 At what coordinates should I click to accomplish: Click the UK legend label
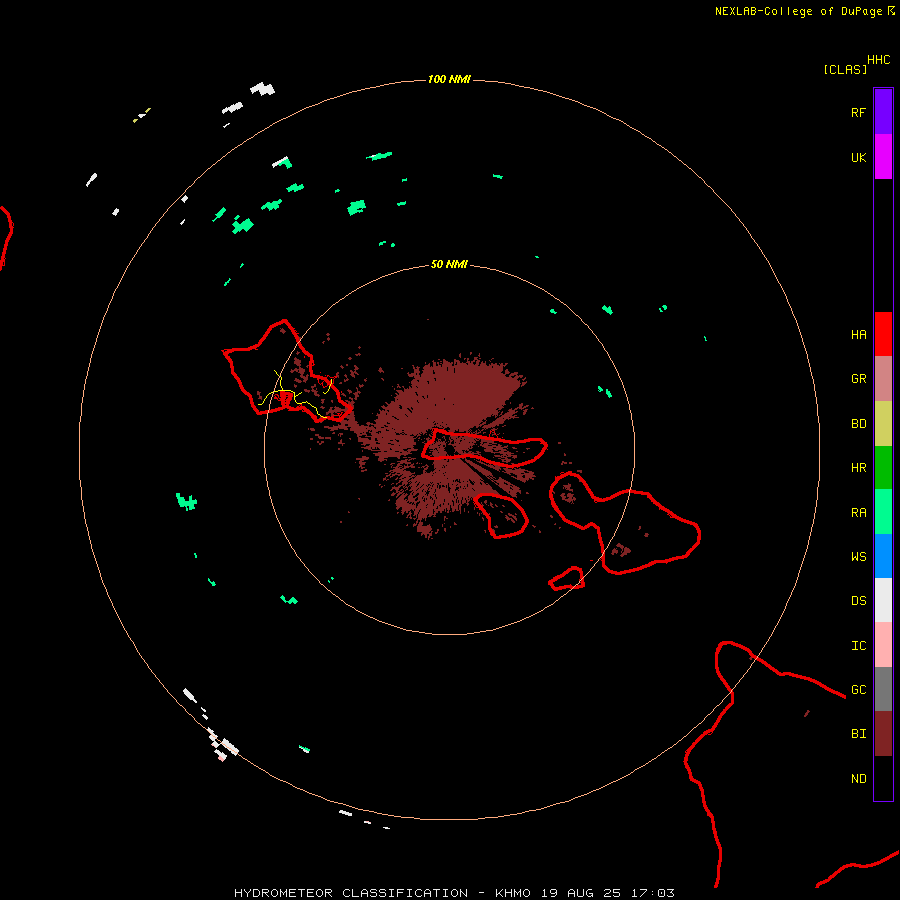coord(858,158)
